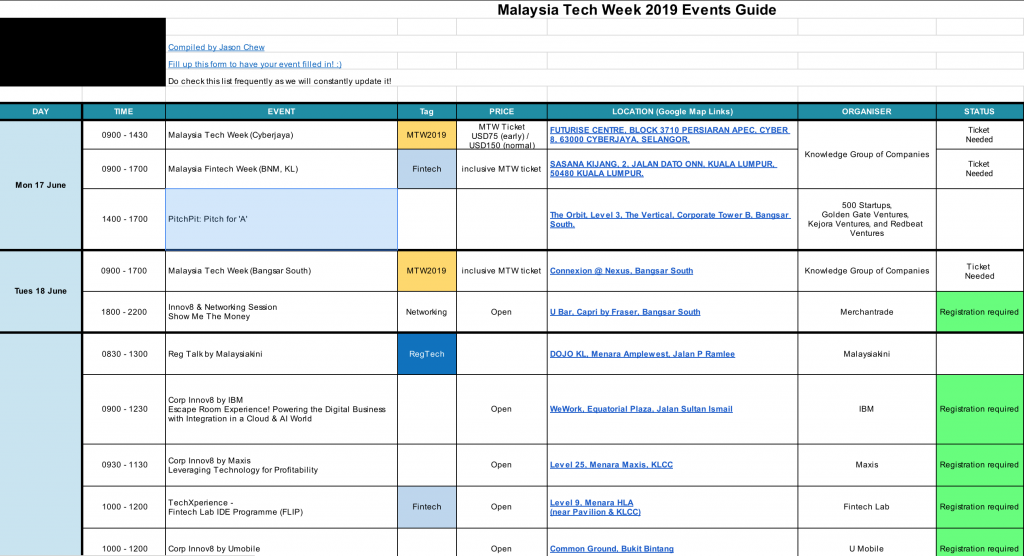
Task: Select Fintech tag in the TechXperience row
Action: tap(426, 507)
